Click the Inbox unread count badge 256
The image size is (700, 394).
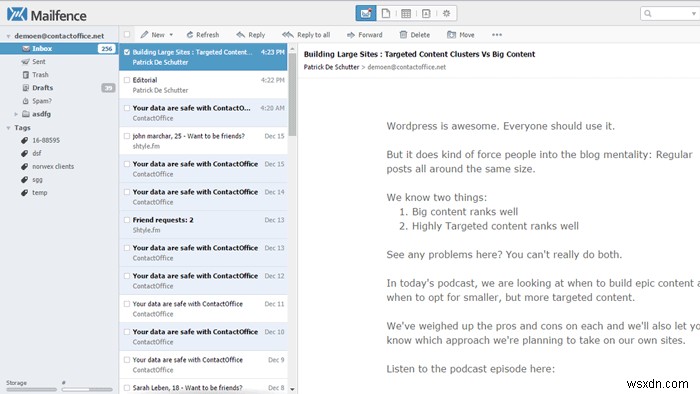click(106, 49)
